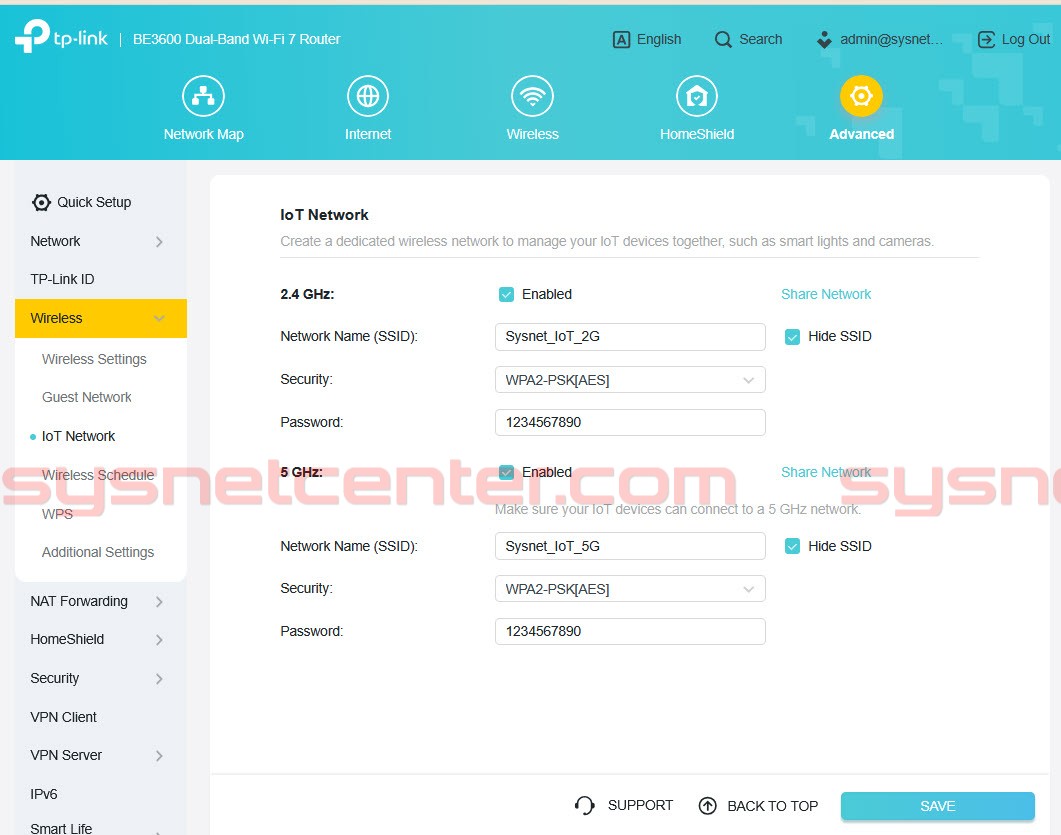Screen dimensions: 1061x835
Task: Click Share Network for 5 GHz
Action: (x=826, y=472)
